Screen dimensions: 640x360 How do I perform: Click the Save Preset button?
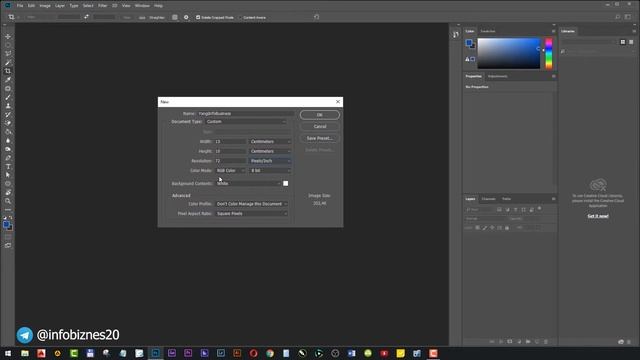[320, 138]
